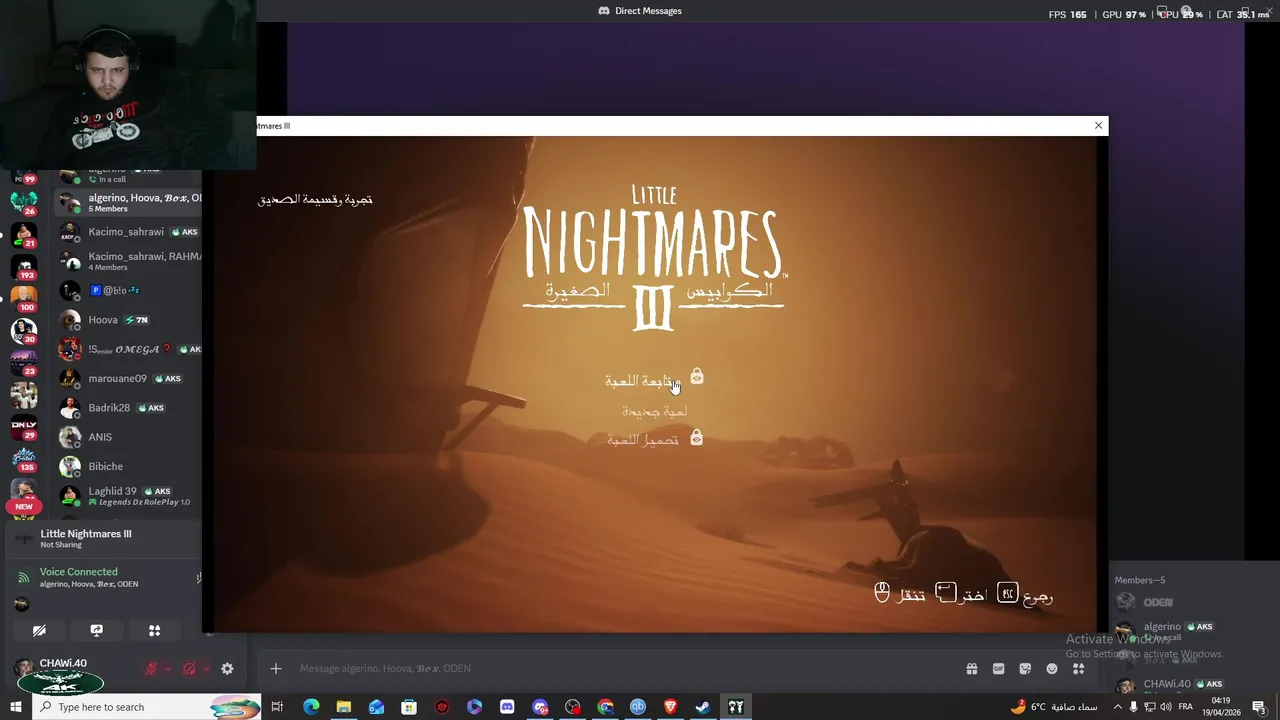Open Microsoft Store from the taskbar
The height and width of the screenshot is (720, 1280).
pos(409,707)
